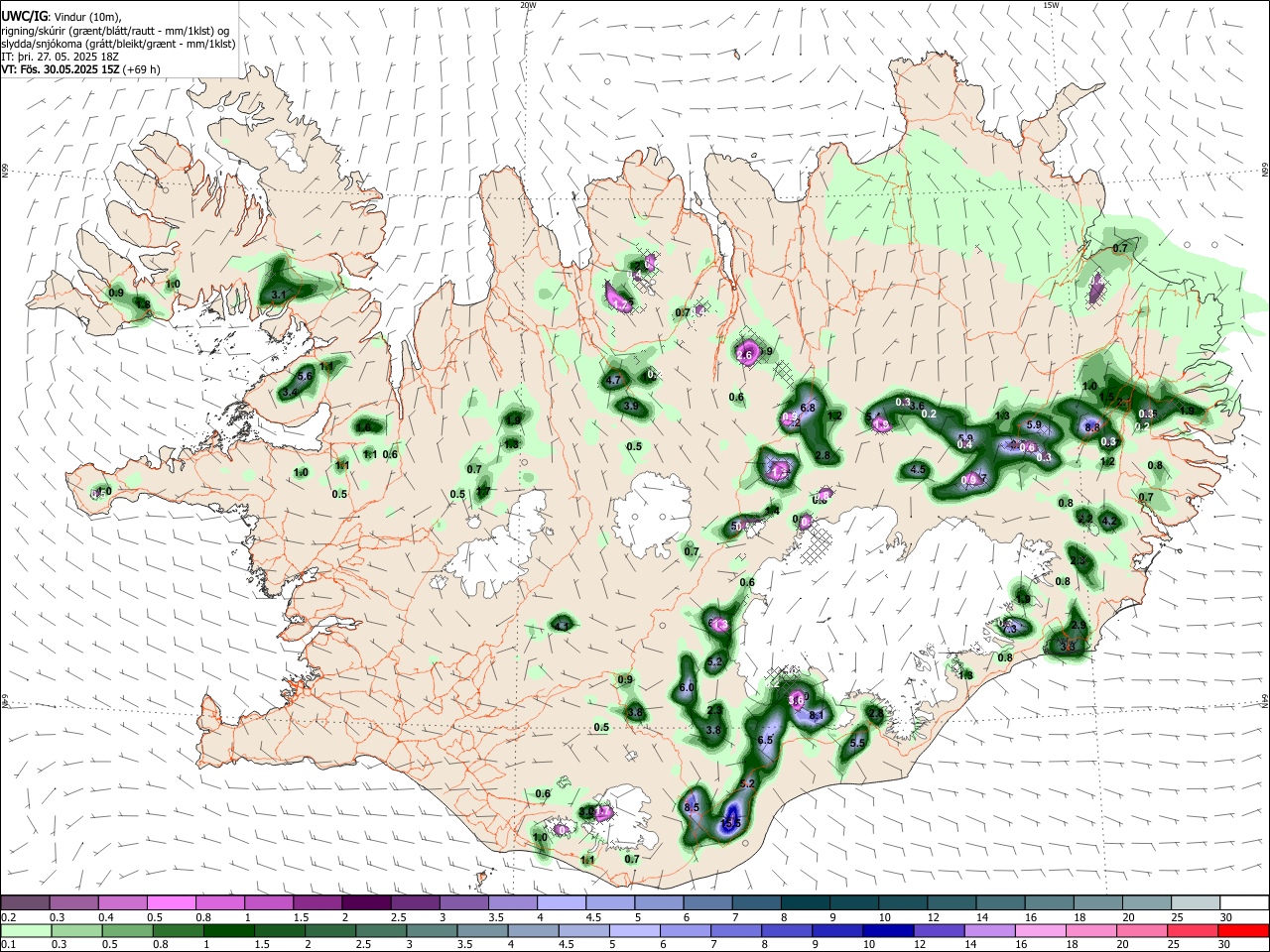Select the dusky purple 0.2 snow swatch
This screenshot has height=952, width=1270.
click(x=26, y=902)
